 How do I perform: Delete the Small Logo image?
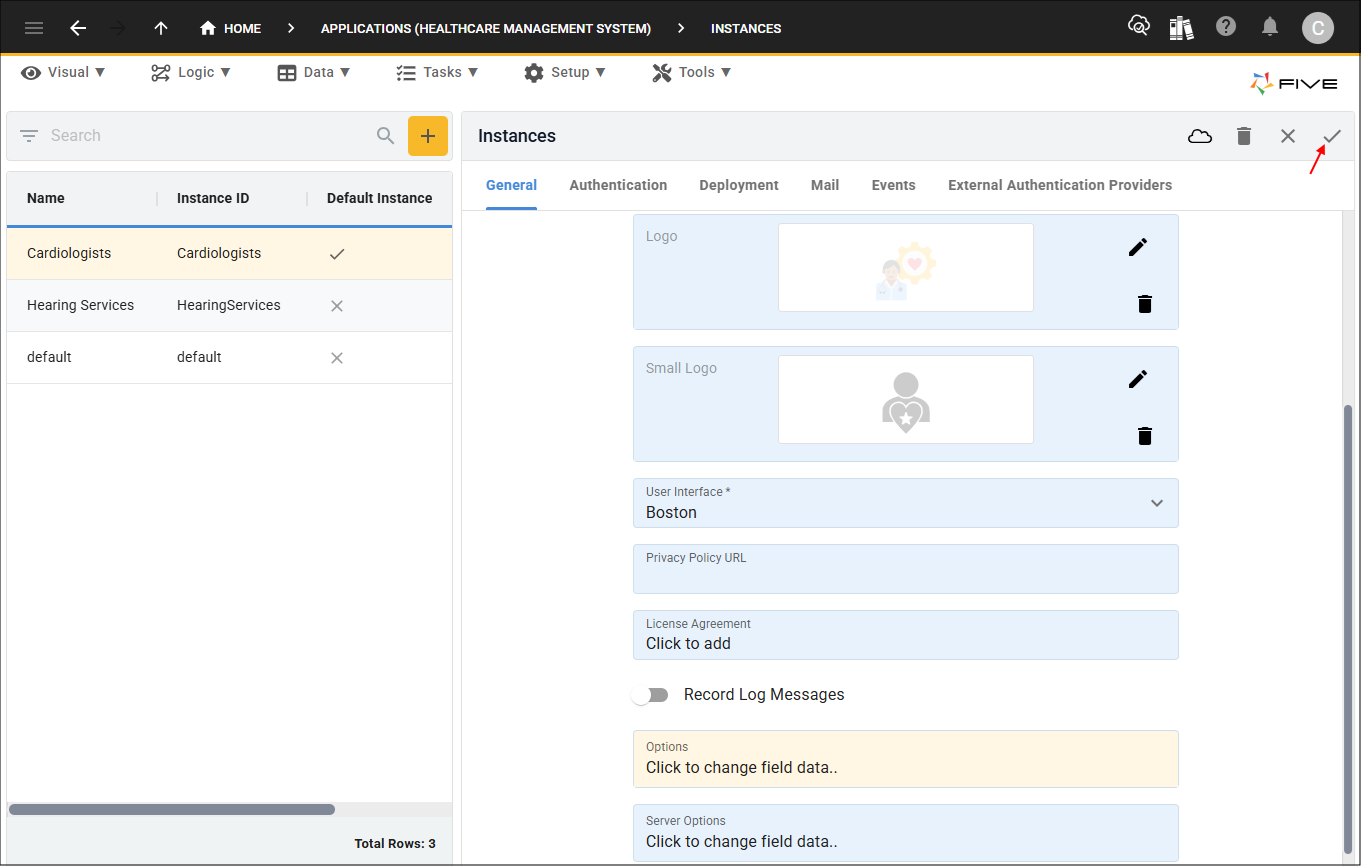pyautogui.click(x=1145, y=435)
